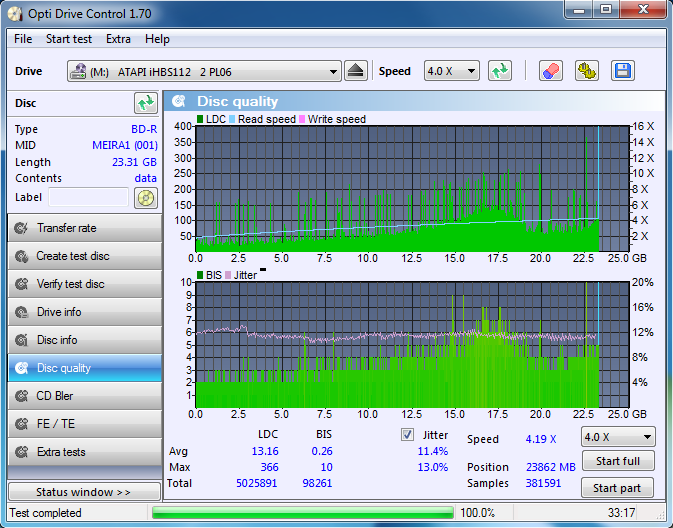Click the elapsed time 33:17 in status bar

pos(621,513)
